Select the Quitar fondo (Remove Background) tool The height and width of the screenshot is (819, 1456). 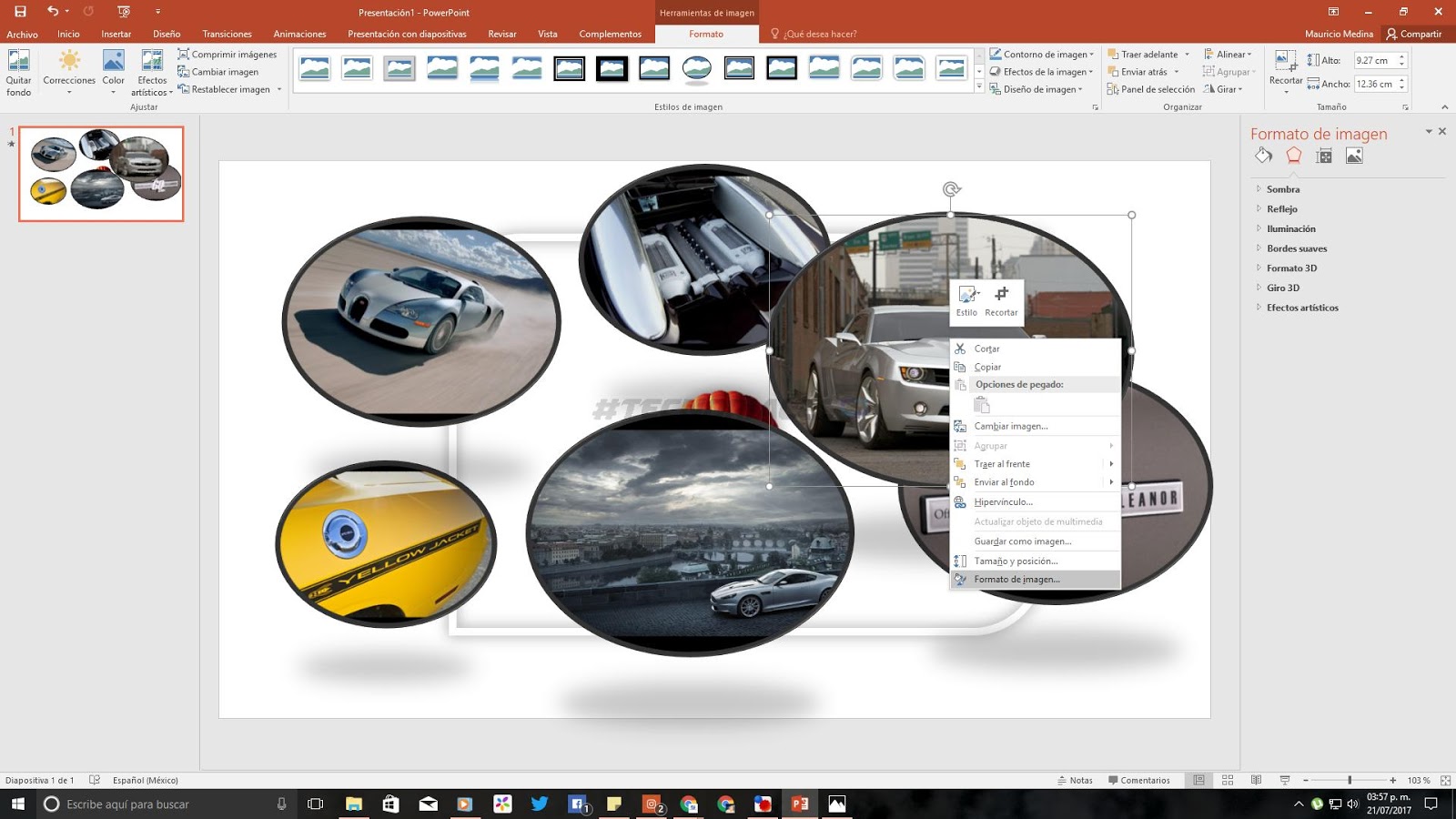point(18,73)
